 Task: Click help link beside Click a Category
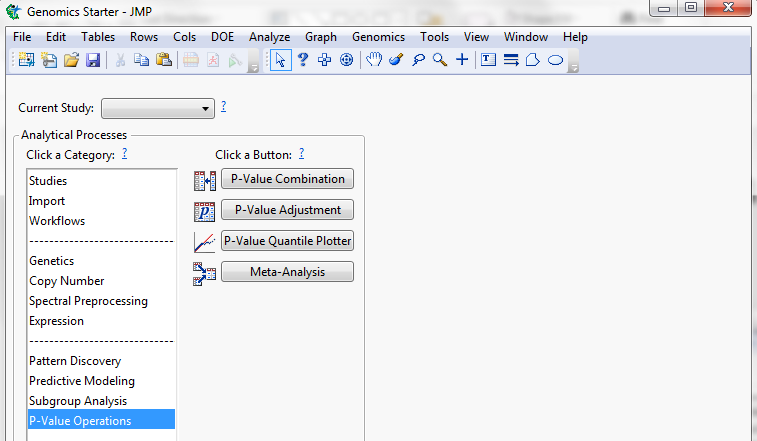(125, 154)
